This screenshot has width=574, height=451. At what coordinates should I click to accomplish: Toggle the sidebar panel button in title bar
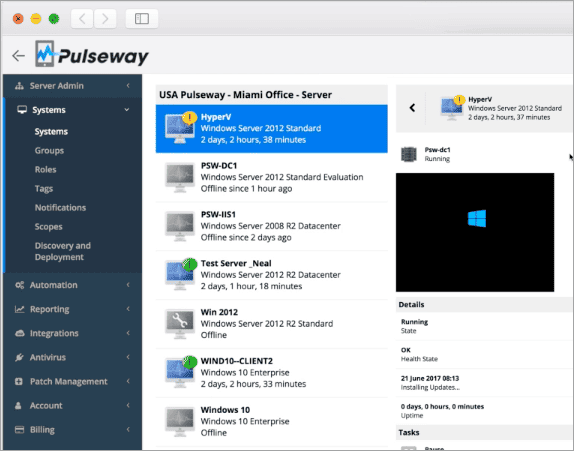pyautogui.click(x=142, y=19)
